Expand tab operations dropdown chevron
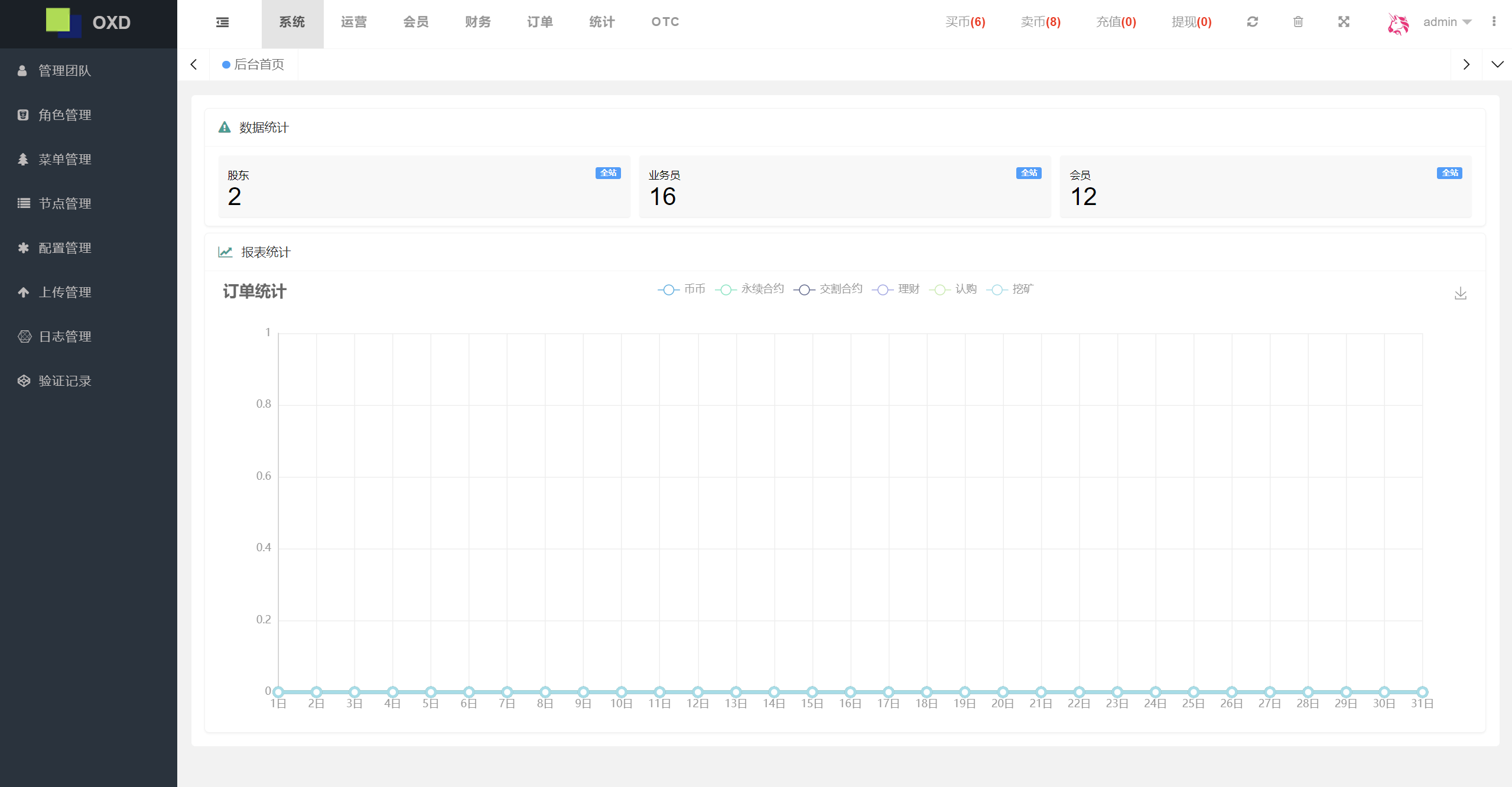This screenshot has height=787, width=1512. click(x=1497, y=64)
